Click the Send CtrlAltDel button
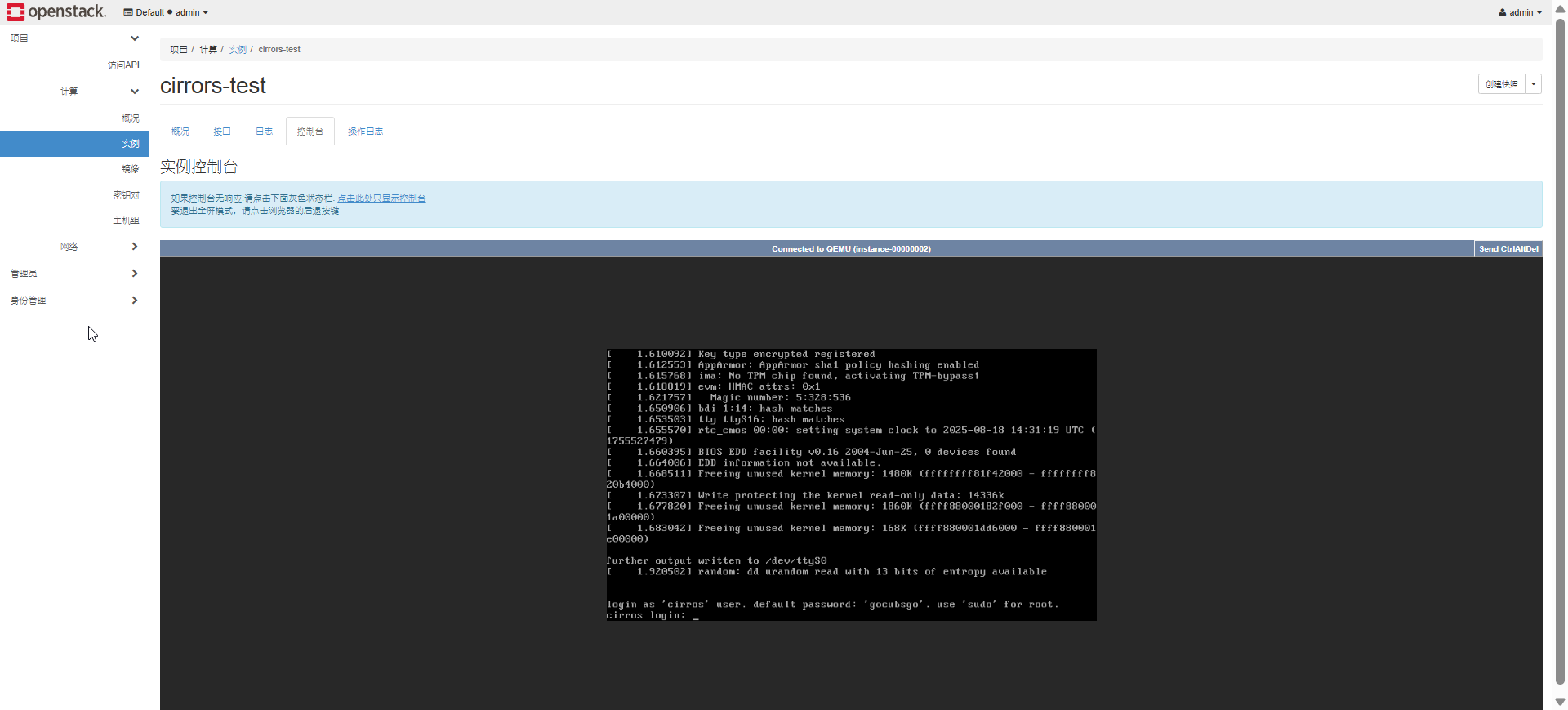The width and height of the screenshot is (1568, 710). click(x=1508, y=248)
